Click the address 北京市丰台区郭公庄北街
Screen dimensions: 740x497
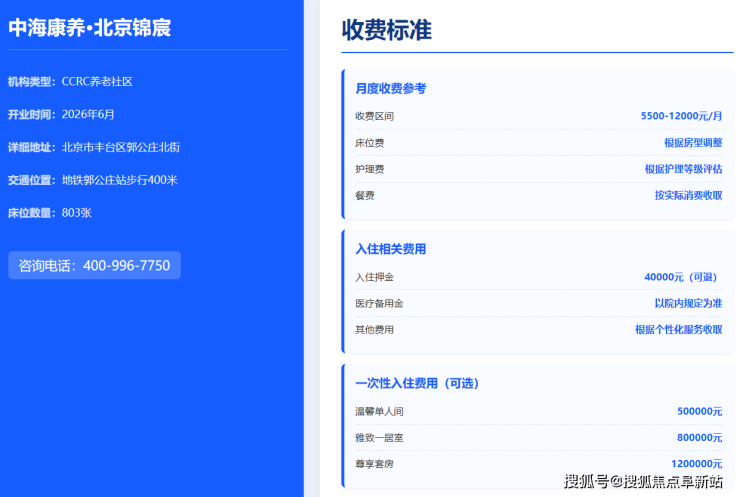[121, 147]
